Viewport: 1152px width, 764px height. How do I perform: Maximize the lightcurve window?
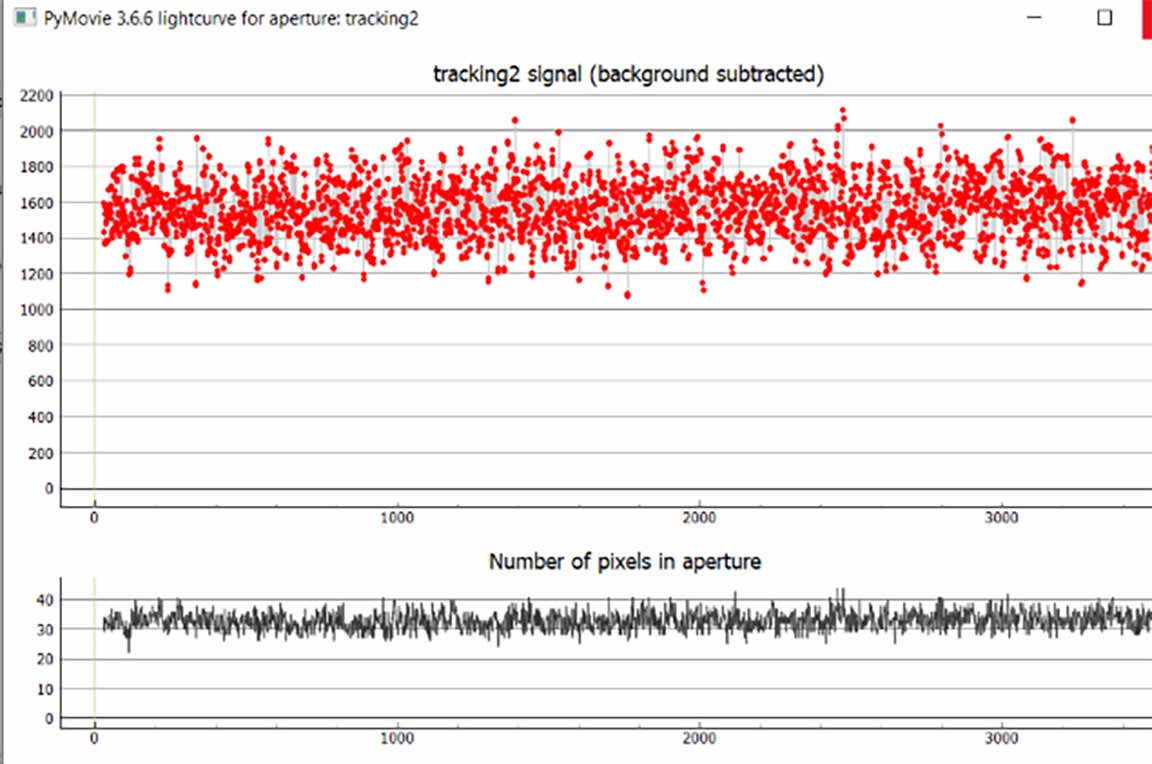[1104, 18]
